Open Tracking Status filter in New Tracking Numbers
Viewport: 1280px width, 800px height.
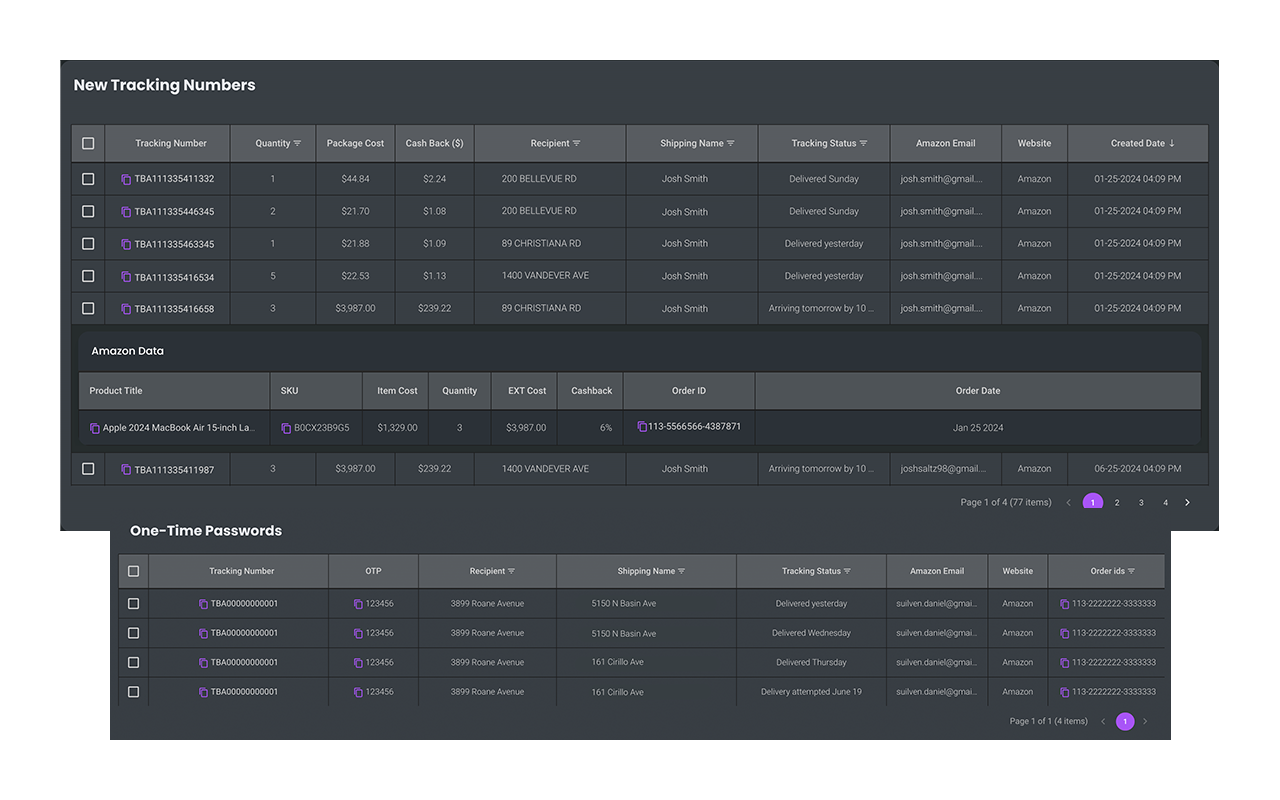pyautogui.click(x=864, y=144)
